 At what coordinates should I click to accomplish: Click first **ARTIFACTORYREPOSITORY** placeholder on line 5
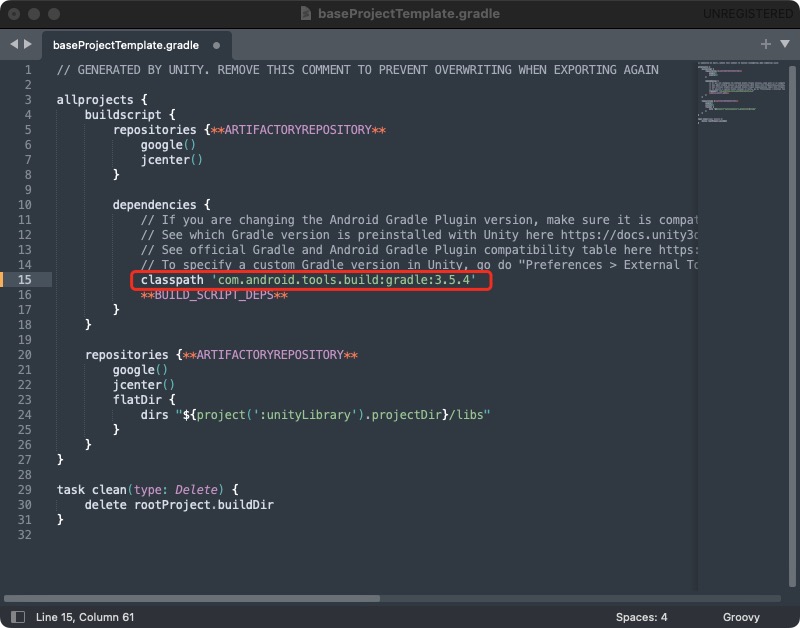298,130
